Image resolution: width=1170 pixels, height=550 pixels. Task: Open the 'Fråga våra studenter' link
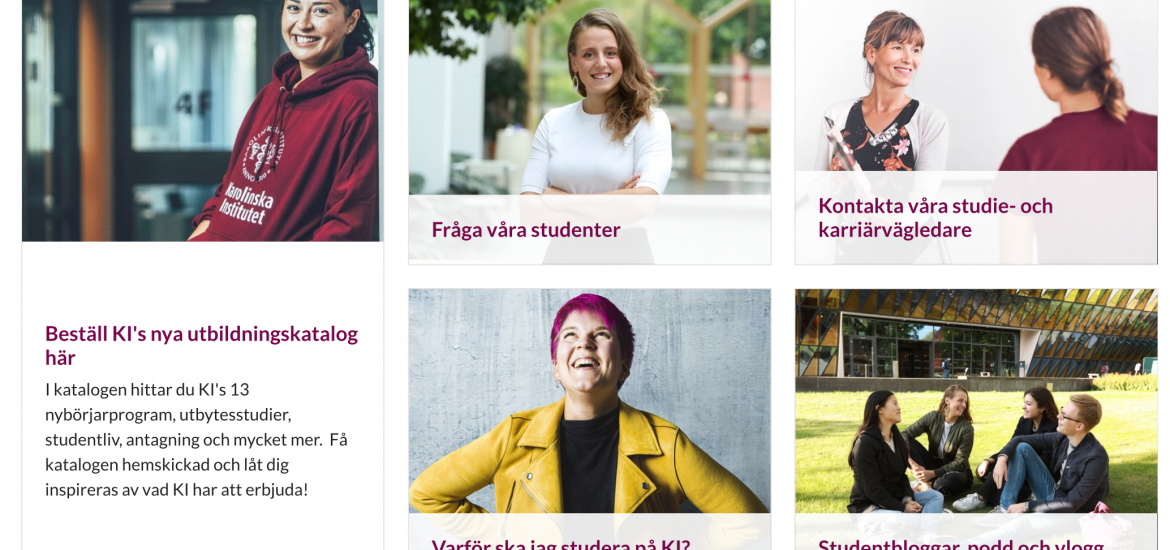click(x=526, y=230)
